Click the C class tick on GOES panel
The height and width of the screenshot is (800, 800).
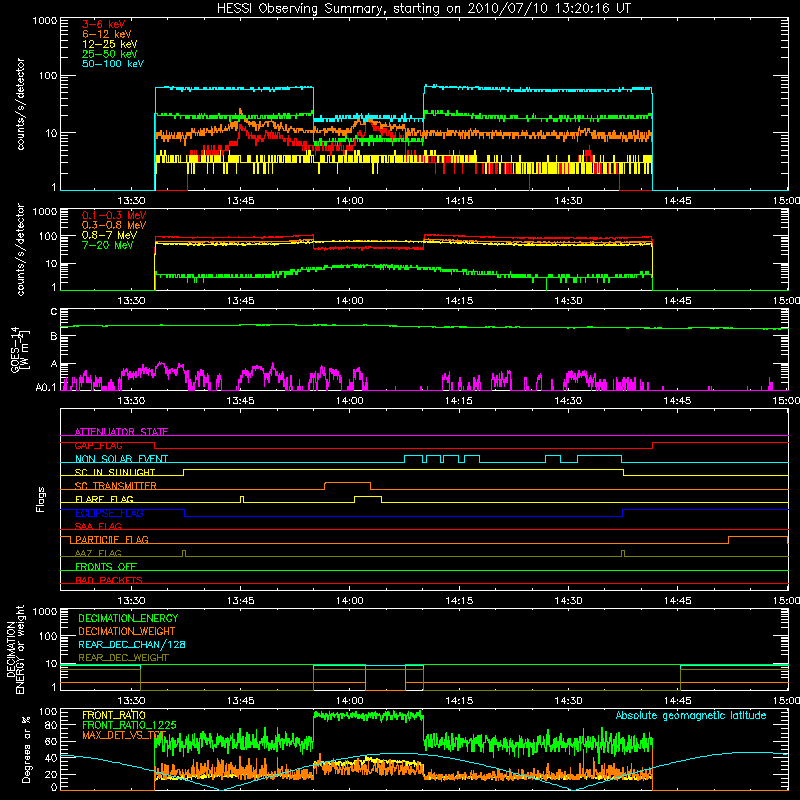click(54, 312)
